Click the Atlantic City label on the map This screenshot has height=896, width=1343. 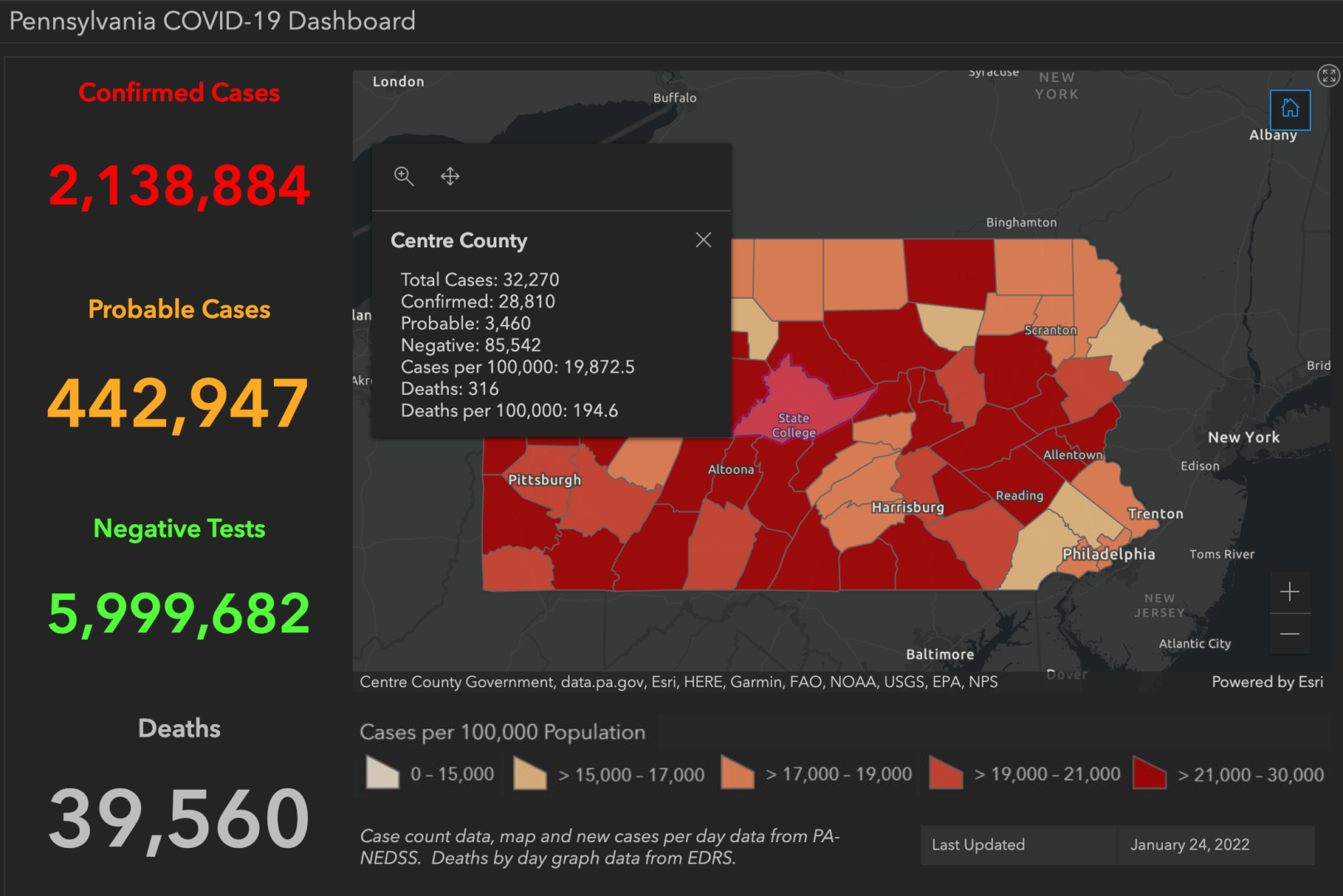coord(1194,644)
